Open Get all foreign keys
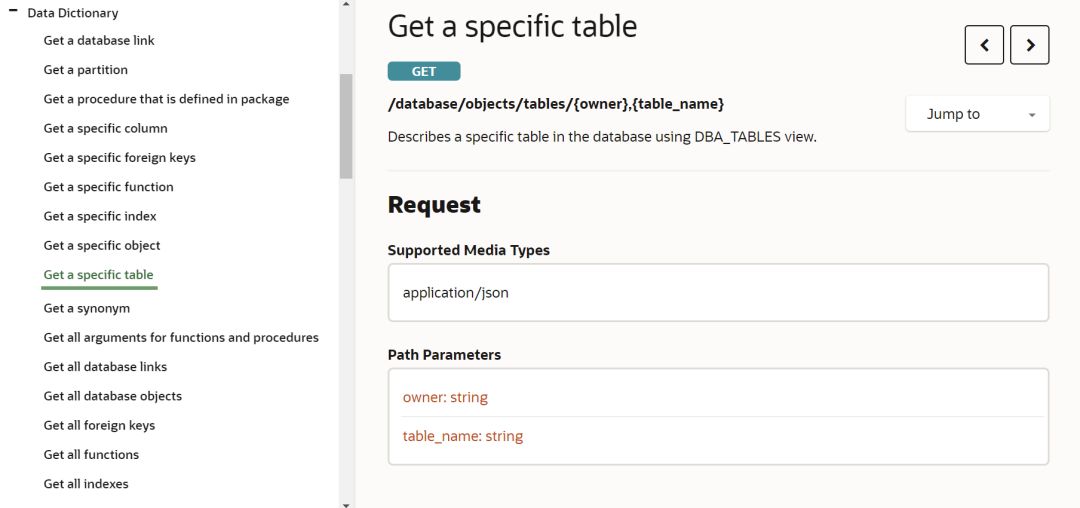 [x=99, y=425]
